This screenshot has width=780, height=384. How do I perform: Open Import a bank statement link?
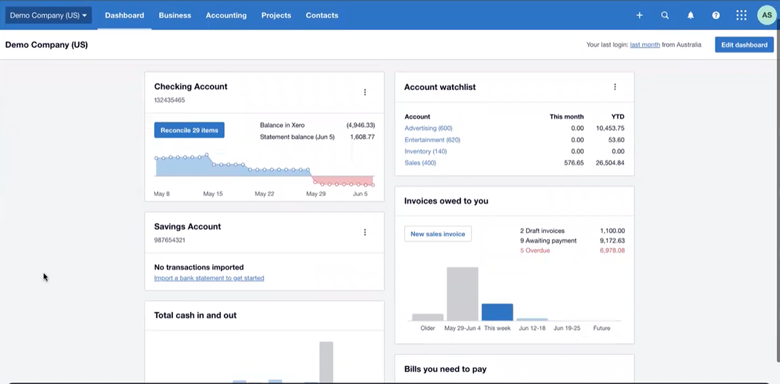coord(209,278)
